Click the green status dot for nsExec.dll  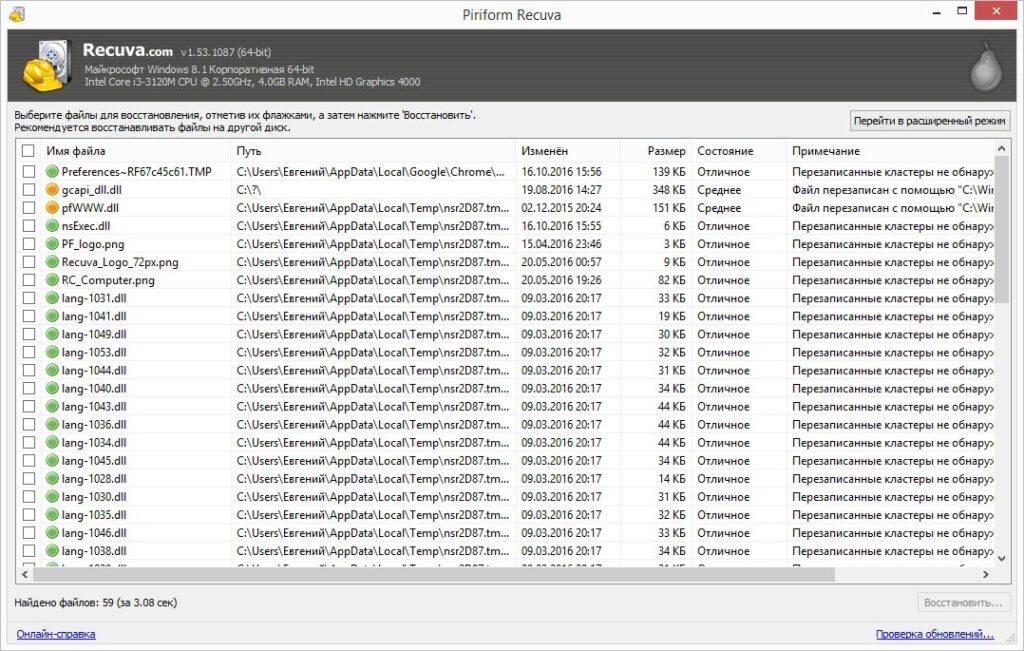coord(53,226)
